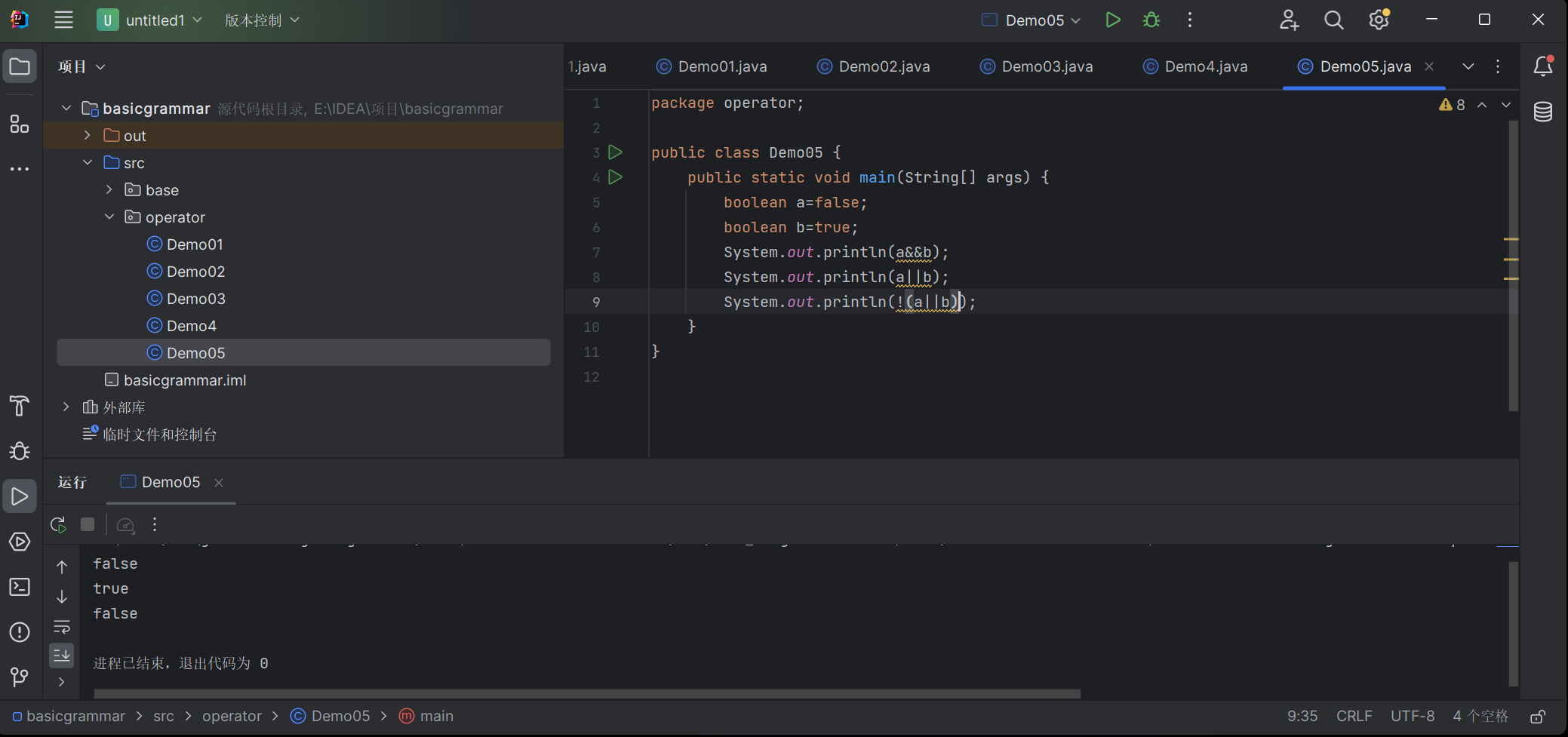Open the Build hammer tool window
Image resolution: width=1568 pixels, height=737 pixels.
20,406
